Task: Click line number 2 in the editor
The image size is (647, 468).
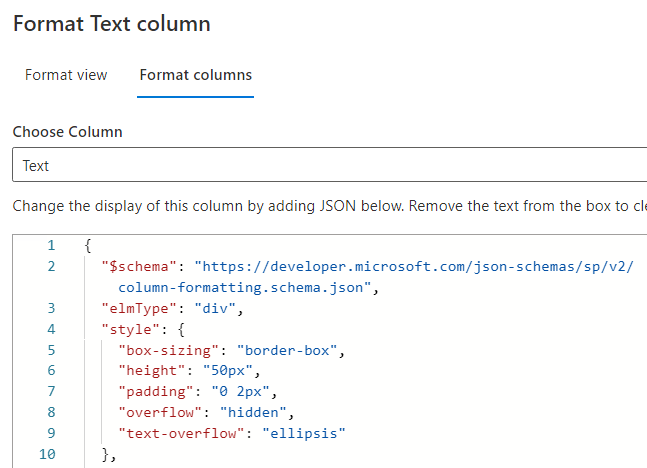Action: 51,267
